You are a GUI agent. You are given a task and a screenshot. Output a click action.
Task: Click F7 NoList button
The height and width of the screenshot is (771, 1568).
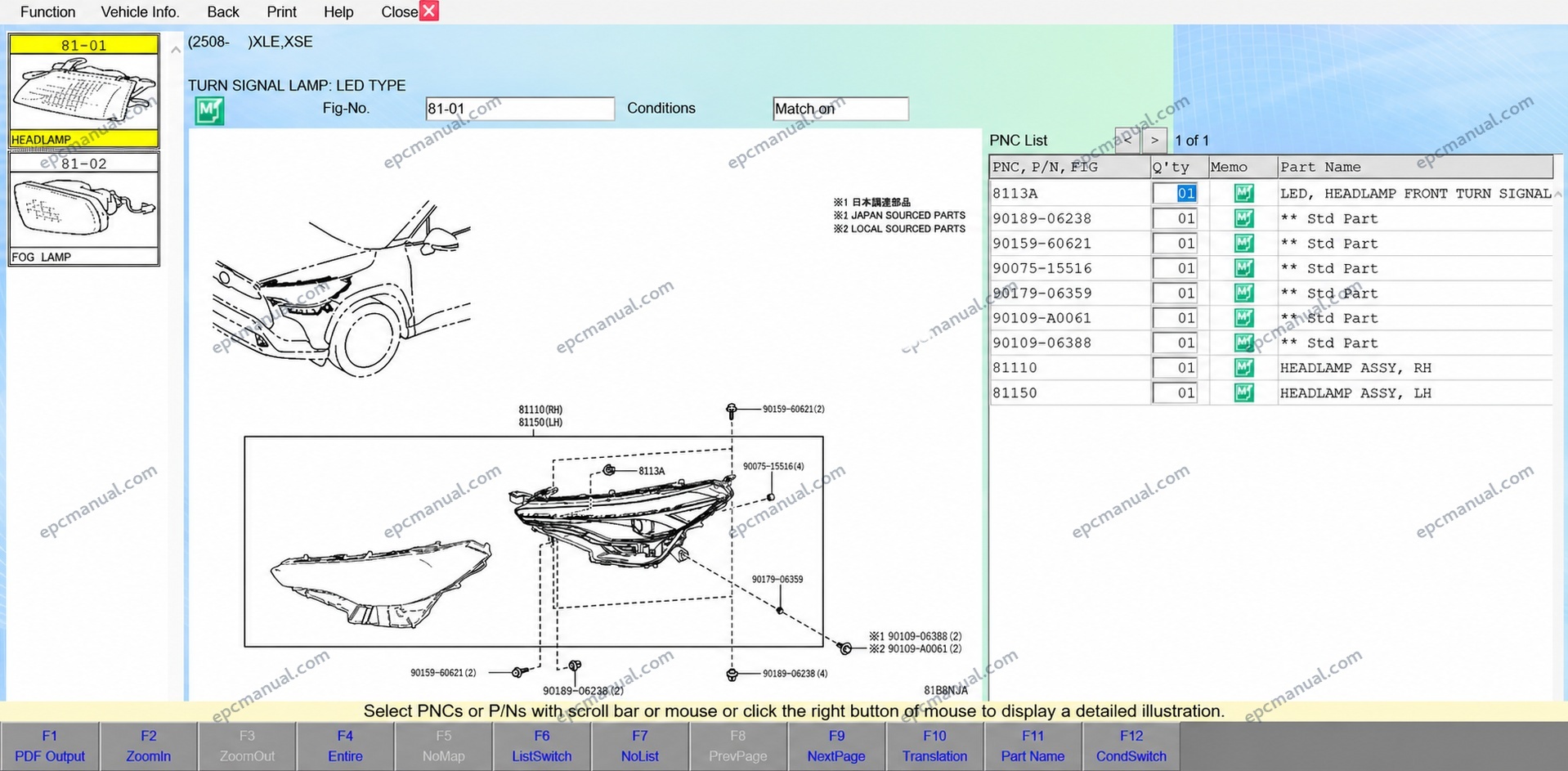tap(640, 746)
